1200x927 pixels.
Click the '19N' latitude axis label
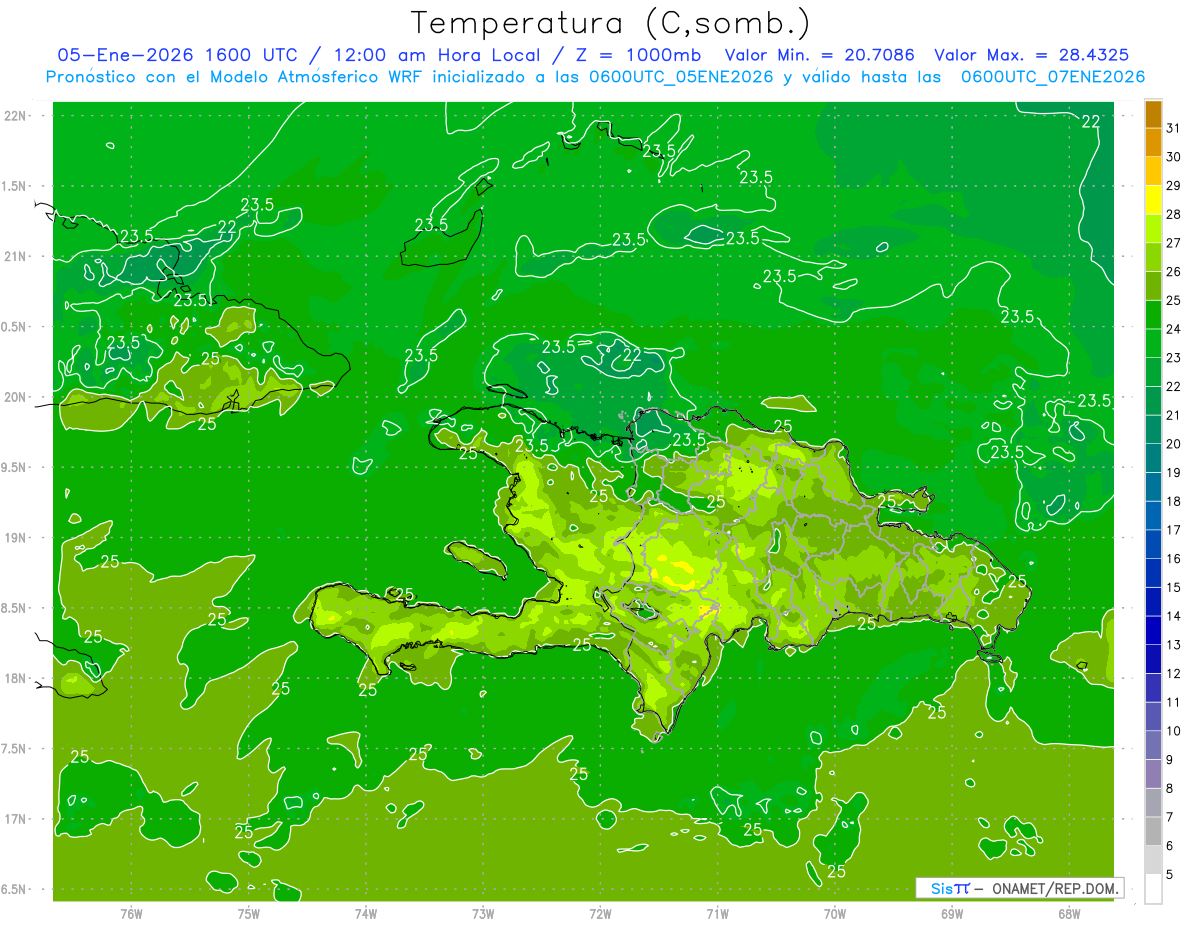click(14, 538)
